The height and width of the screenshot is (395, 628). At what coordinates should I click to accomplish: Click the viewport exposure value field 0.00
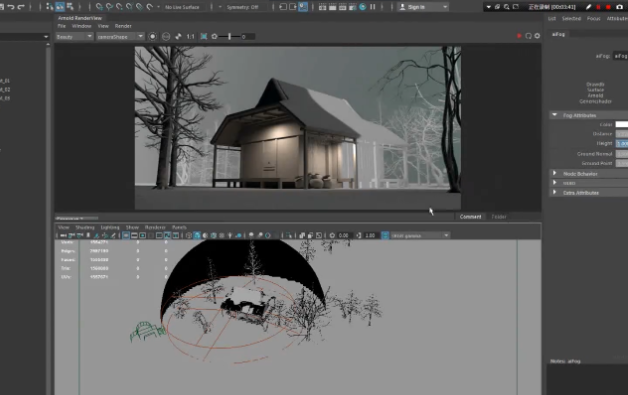[x=344, y=236]
